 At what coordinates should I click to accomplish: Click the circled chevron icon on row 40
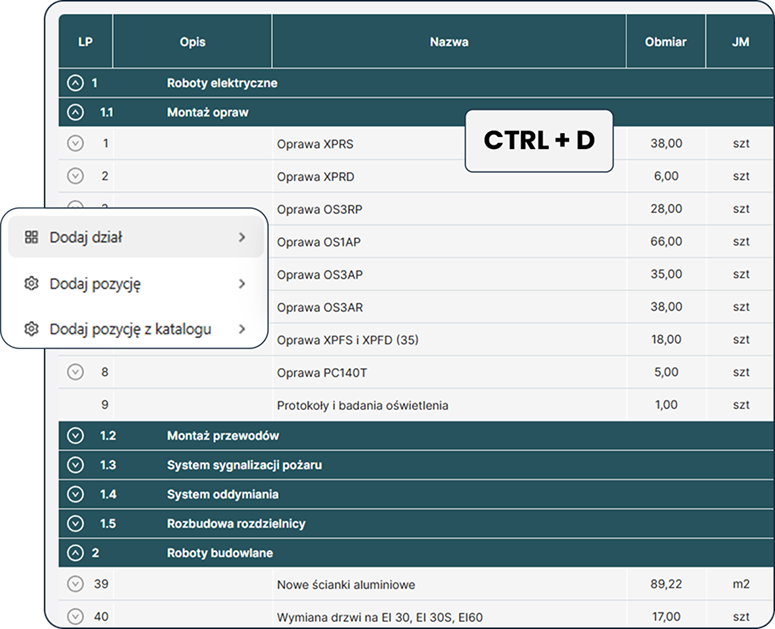75,617
